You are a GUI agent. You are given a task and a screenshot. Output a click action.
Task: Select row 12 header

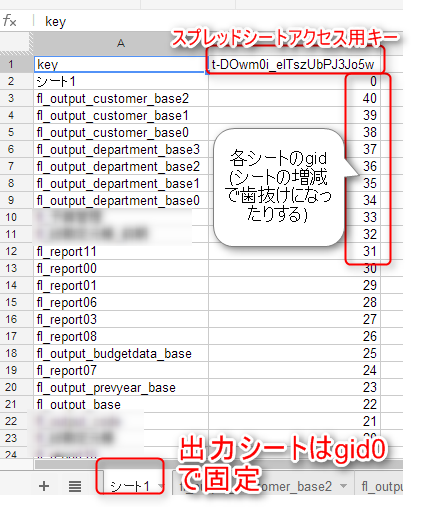[x=11, y=251]
